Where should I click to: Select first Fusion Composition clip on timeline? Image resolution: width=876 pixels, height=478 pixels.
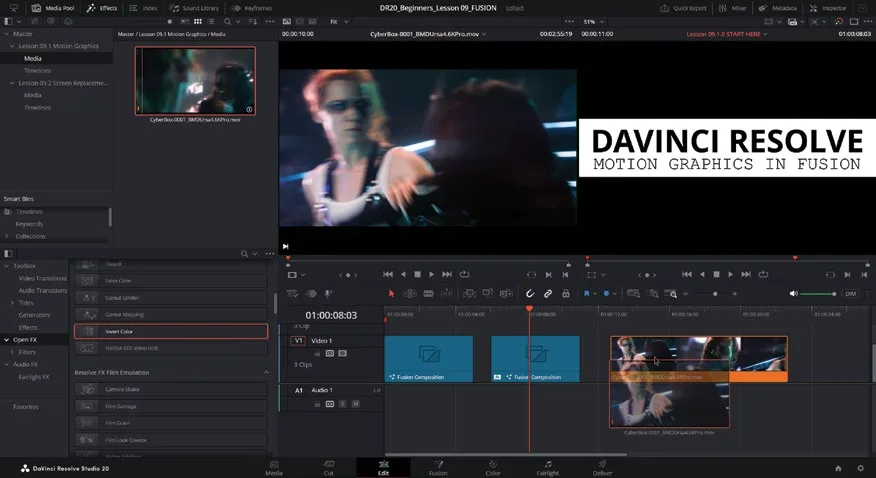tap(429, 358)
